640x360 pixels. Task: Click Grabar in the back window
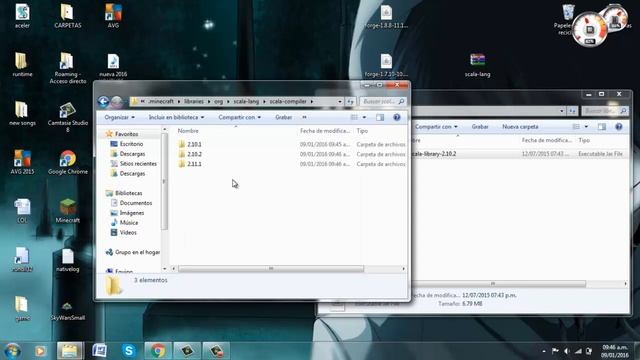pos(480,127)
